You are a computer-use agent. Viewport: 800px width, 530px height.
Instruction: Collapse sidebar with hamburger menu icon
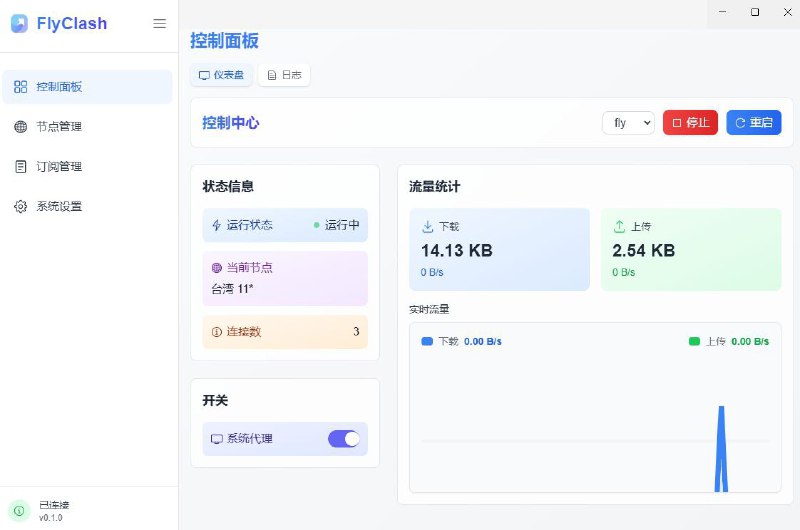[x=159, y=24]
